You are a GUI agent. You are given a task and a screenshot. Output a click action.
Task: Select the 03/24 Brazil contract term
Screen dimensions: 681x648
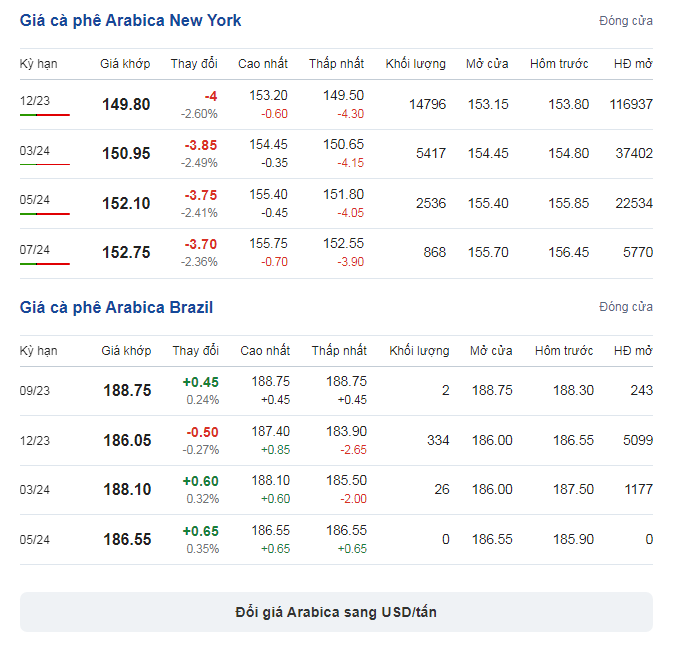click(x=35, y=489)
